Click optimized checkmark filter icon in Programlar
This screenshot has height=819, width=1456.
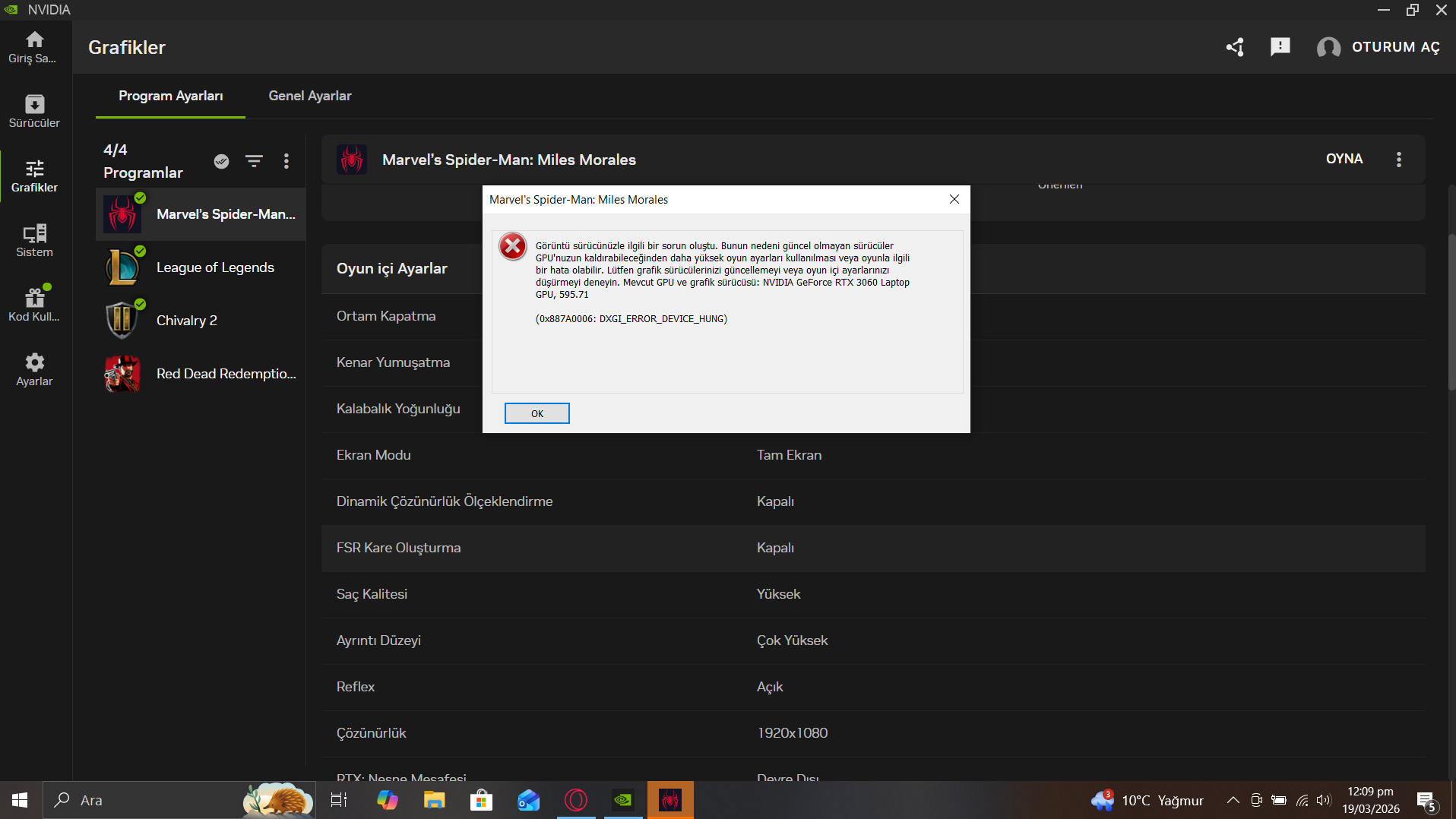221,161
